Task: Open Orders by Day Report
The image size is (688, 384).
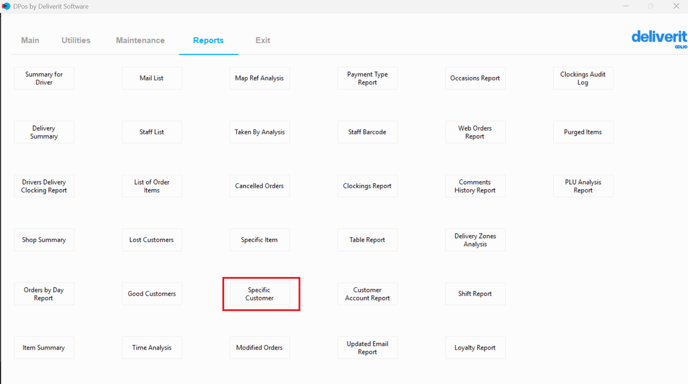Action: [44, 294]
